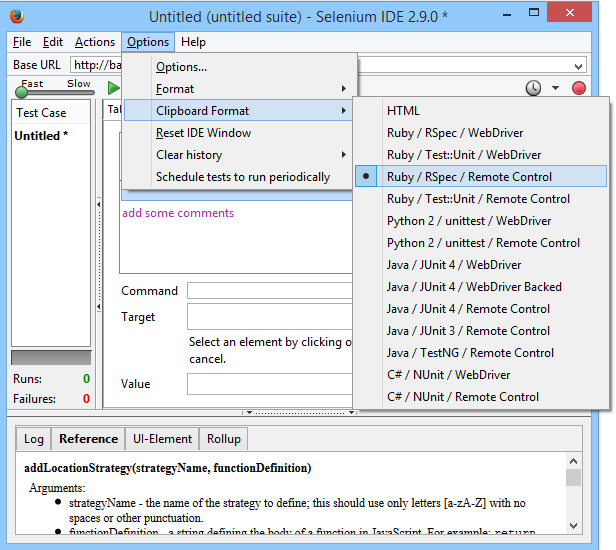The width and height of the screenshot is (616, 550).
Task: Select C# / NUnit / WebDriver format
Action: point(481,375)
